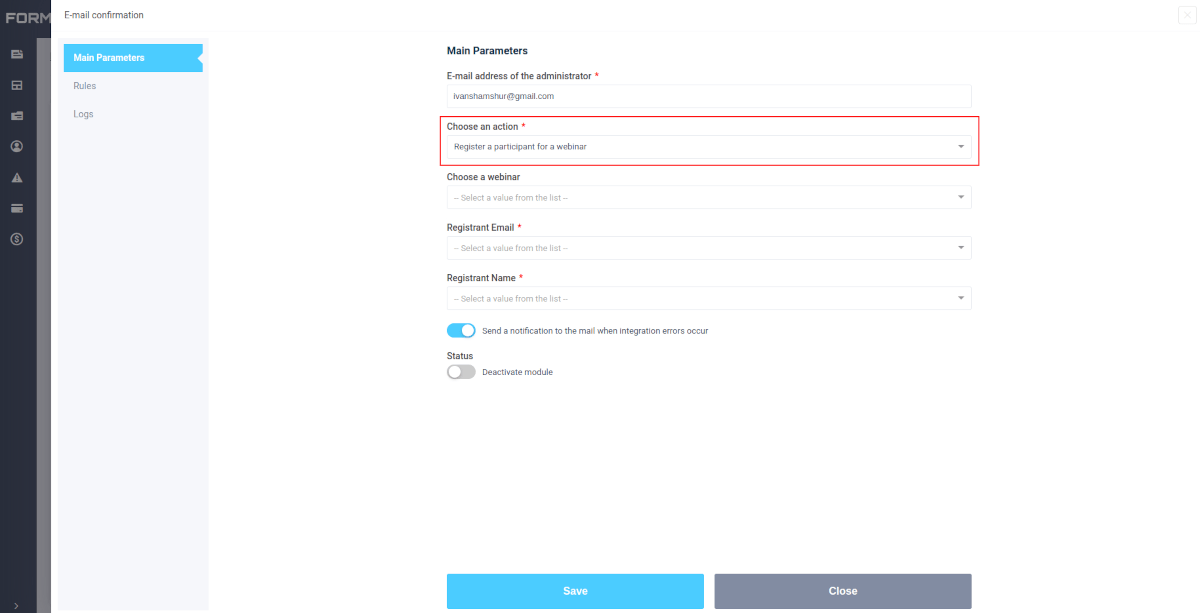This screenshot has width=1200, height=613.
Task: Expand the sidebar with the bottom chevron
Action: coord(17,604)
